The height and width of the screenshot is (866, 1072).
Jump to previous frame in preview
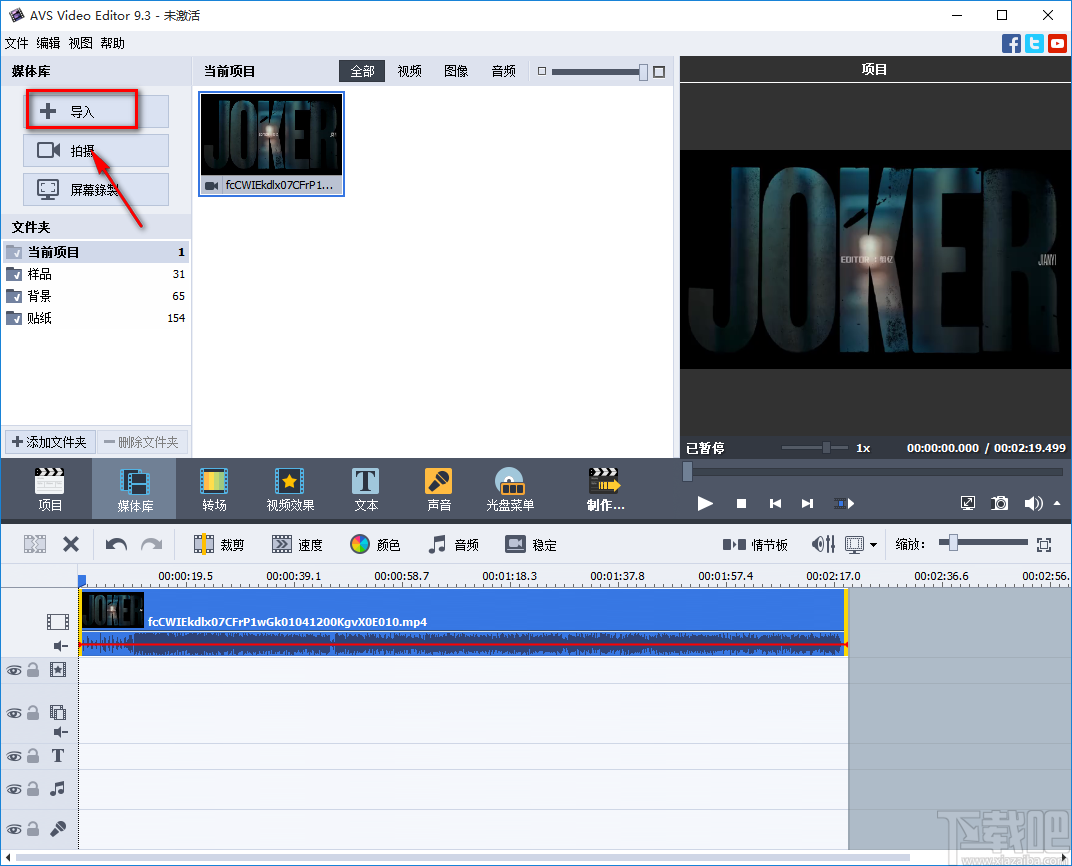775,504
